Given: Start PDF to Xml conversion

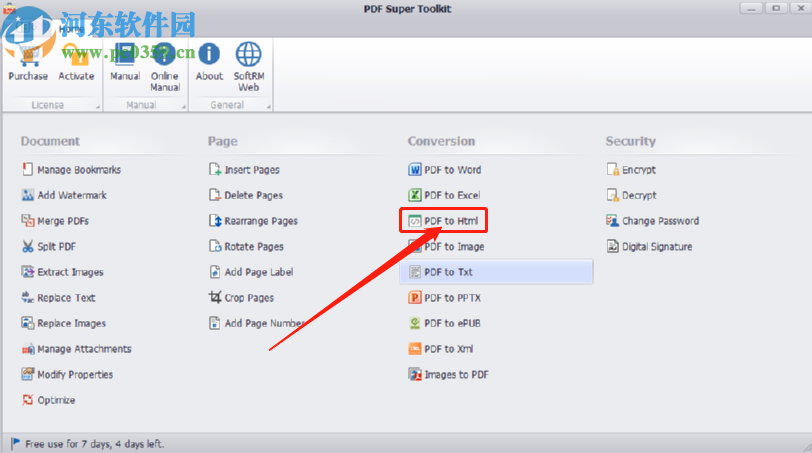Looking at the screenshot, I should coord(441,349).
